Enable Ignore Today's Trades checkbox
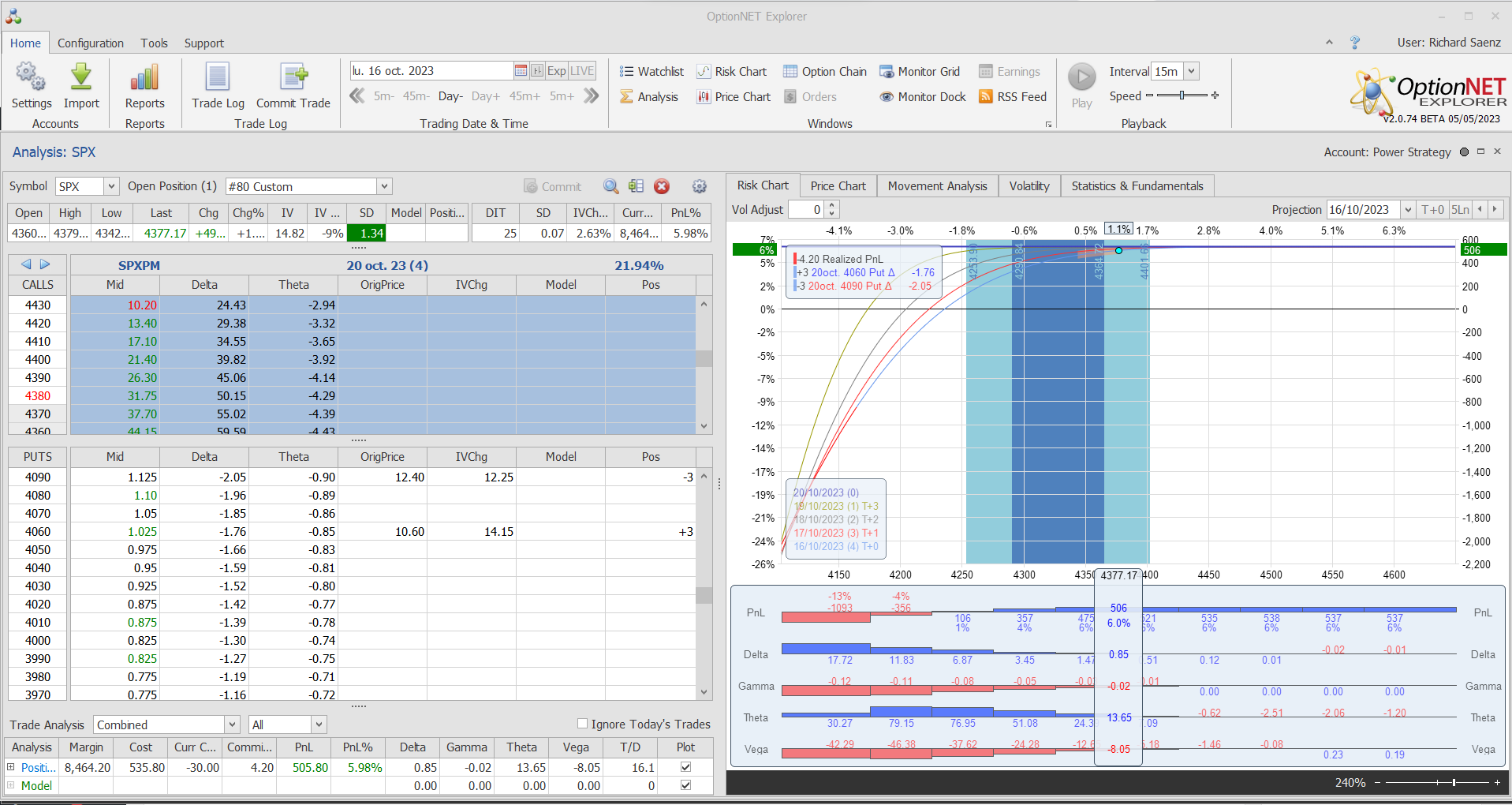Screen dimensions: 1512x805 [583, 724]
